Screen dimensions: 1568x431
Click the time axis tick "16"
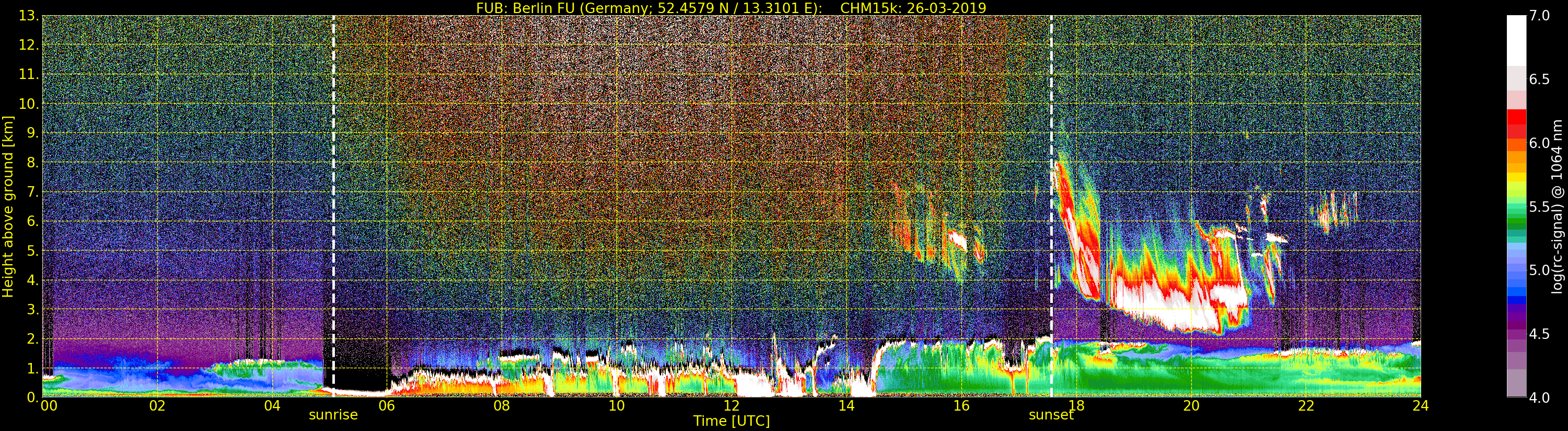click(x=961, y=406)
